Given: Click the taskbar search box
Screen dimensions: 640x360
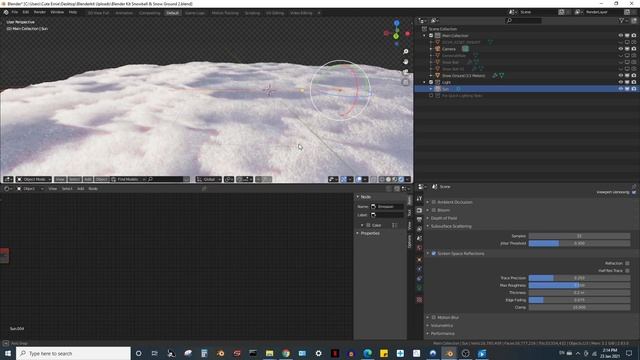Looking at the screenshot, I should click(x=73, y=353).
